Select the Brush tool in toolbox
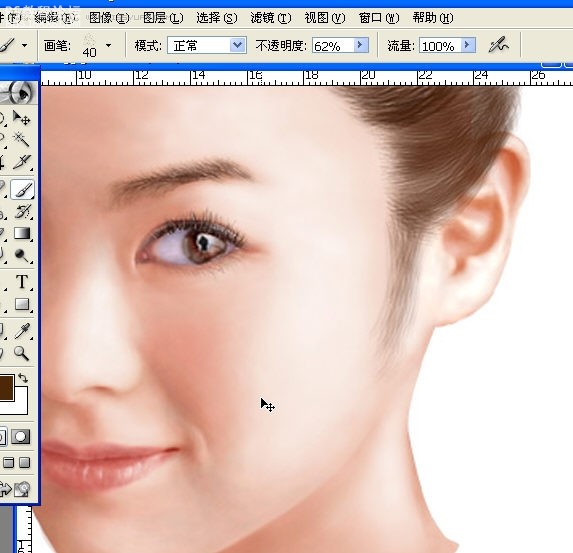Screen dimensions: 573x553 coord(22,189)
